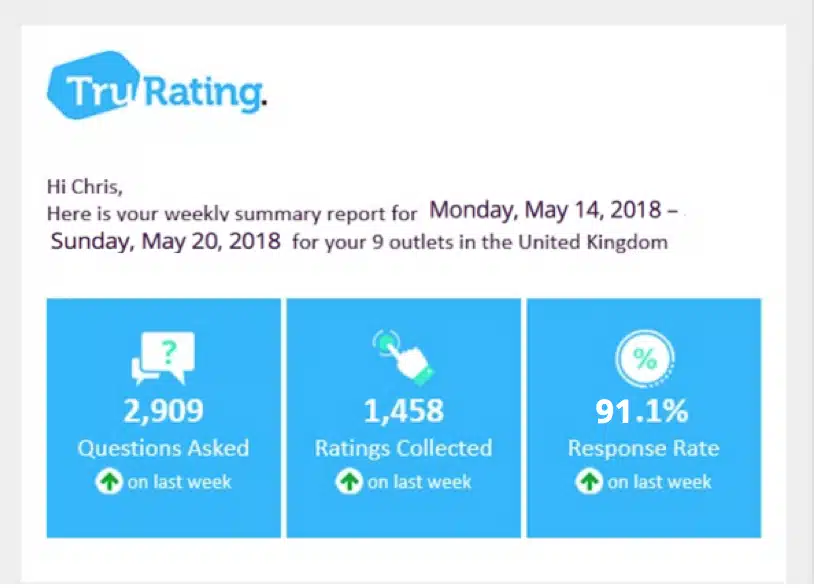
Task: Click "on last week" under Questions Asked
Action: click(x=176, y=482)
